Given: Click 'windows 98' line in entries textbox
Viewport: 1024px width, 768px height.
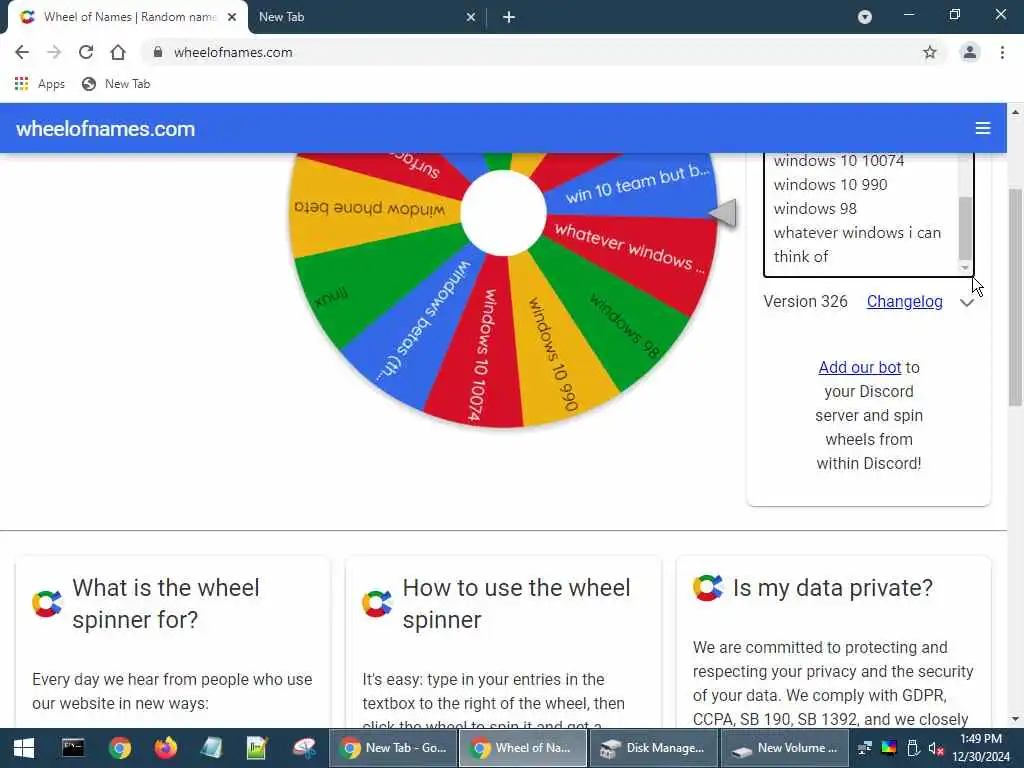Looking at the screenshot, I should [x=815, y=209].
